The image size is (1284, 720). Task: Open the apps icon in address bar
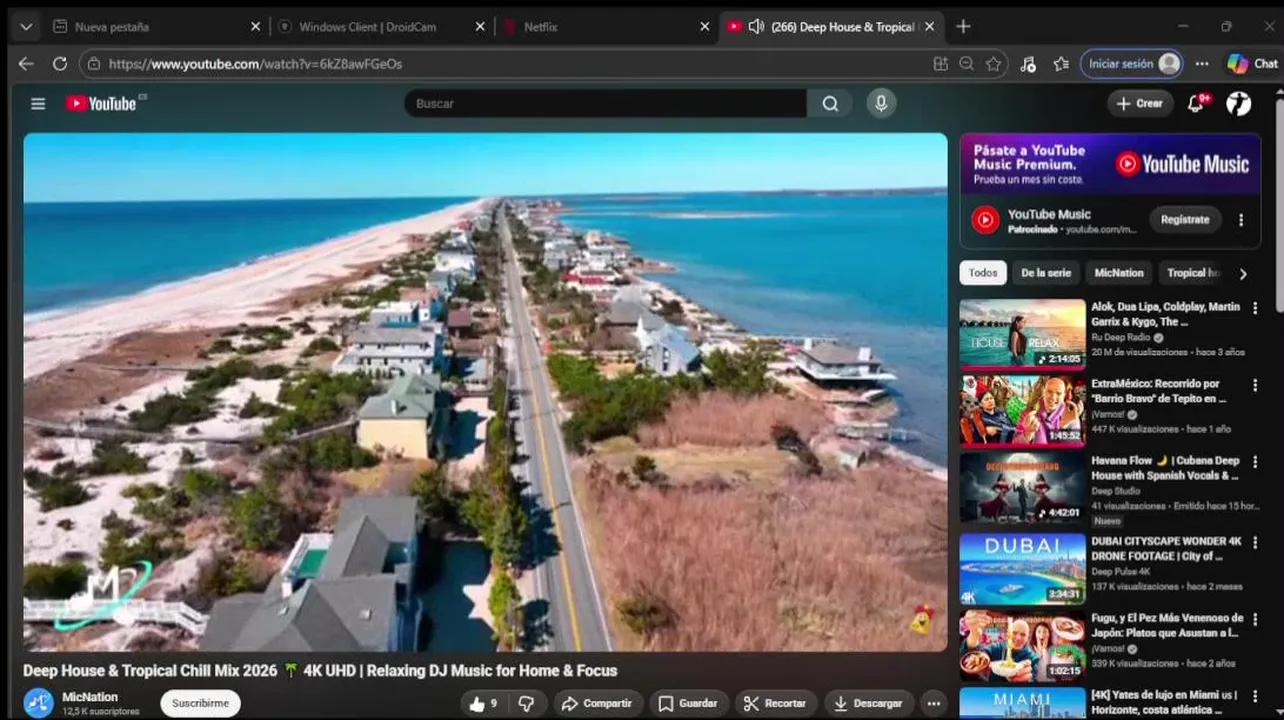[940, 63]
